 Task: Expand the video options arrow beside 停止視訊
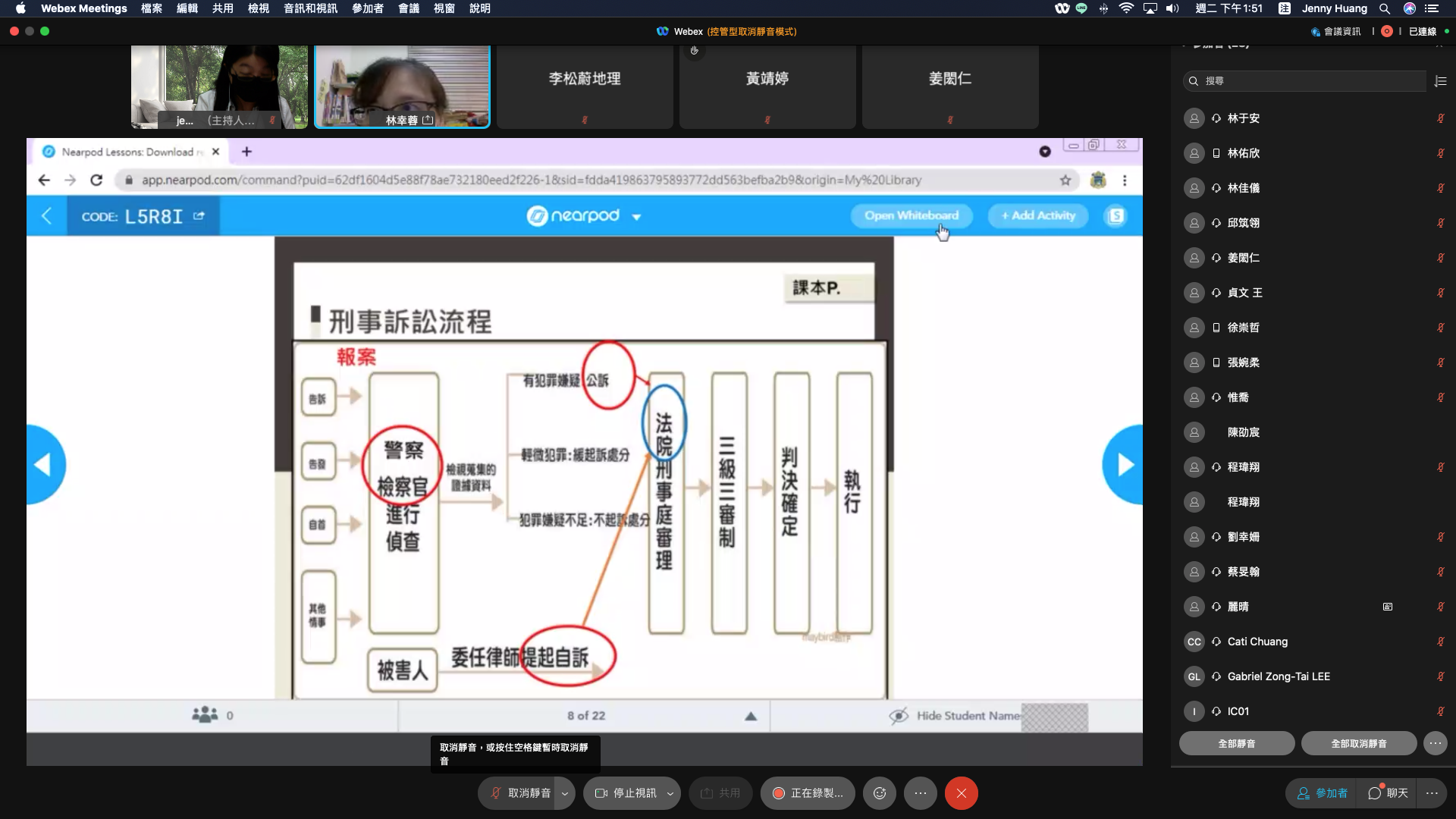670,793
